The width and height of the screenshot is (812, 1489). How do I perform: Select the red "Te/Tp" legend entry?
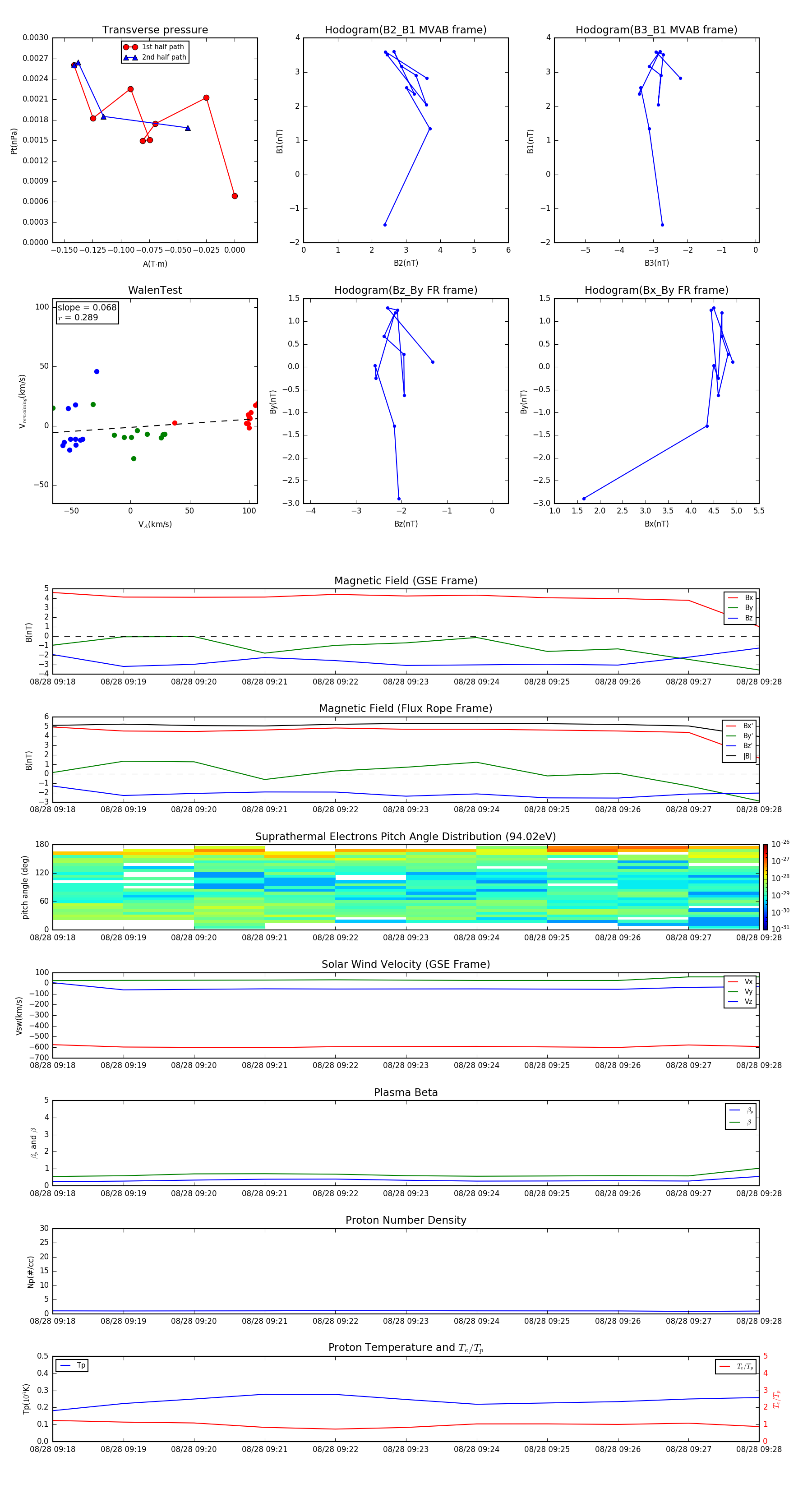(736, 1366)
